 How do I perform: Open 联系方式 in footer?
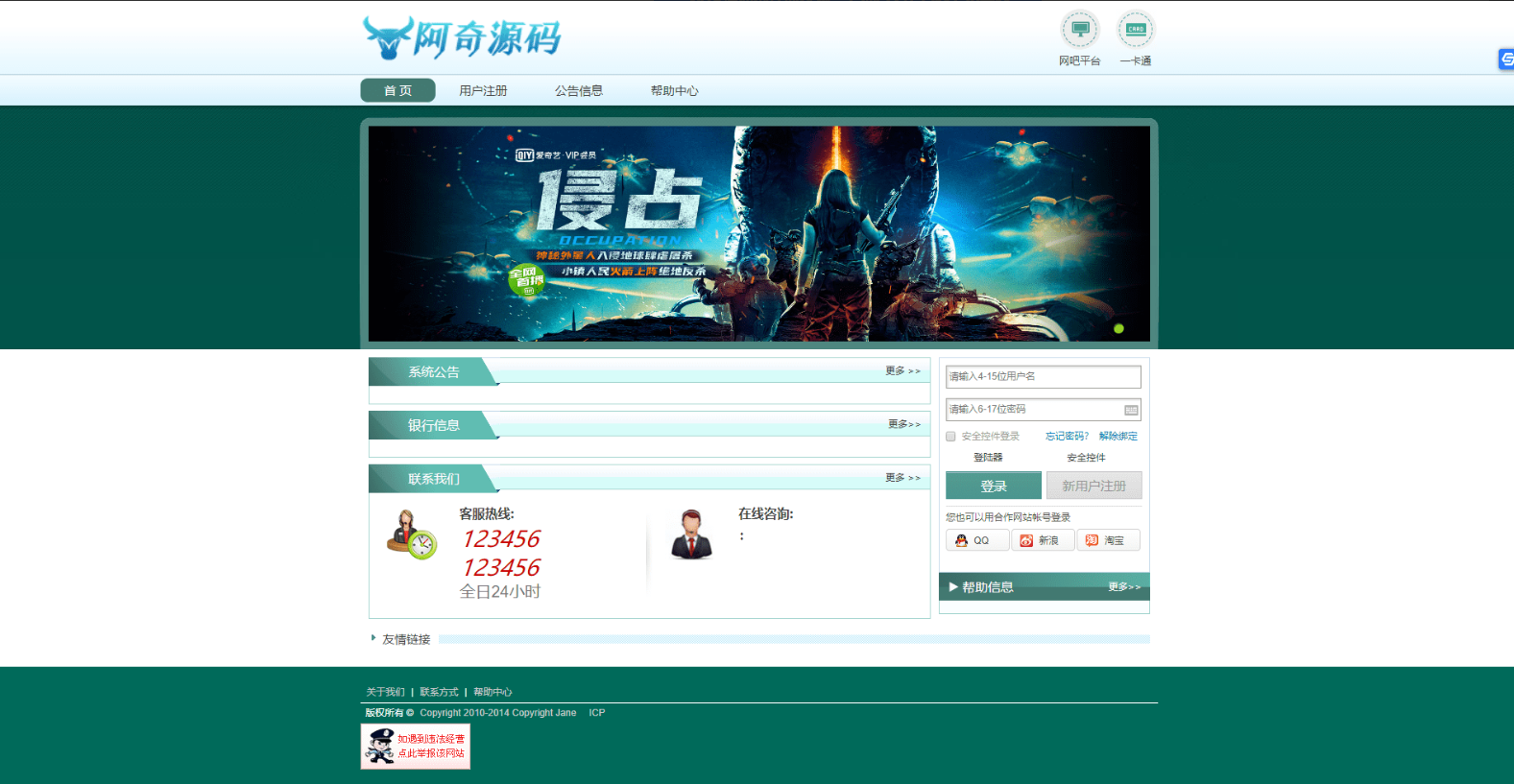pyautogui.click(x=439, y=692)
